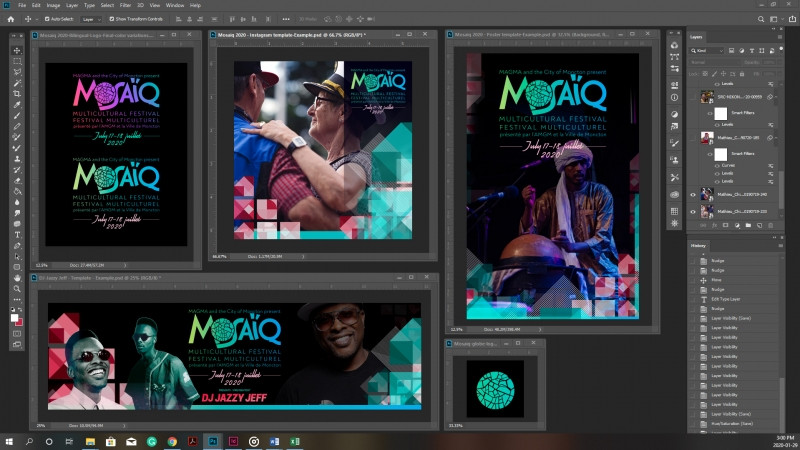Toggle visibility of the Curves smart filter
Screen dimensions: 800x450
click(x=717, y=165)
